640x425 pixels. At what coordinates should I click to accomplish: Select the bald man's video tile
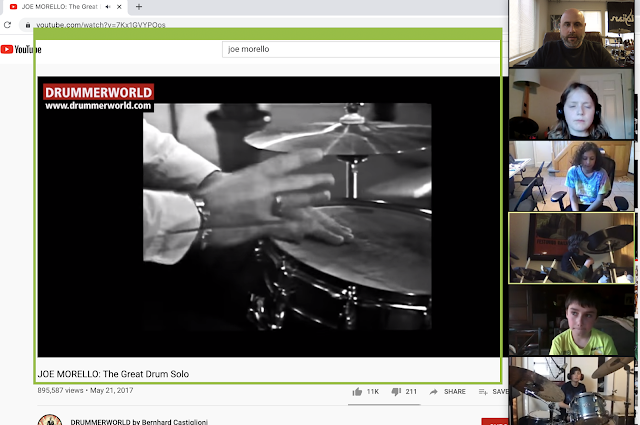[571, 34]
